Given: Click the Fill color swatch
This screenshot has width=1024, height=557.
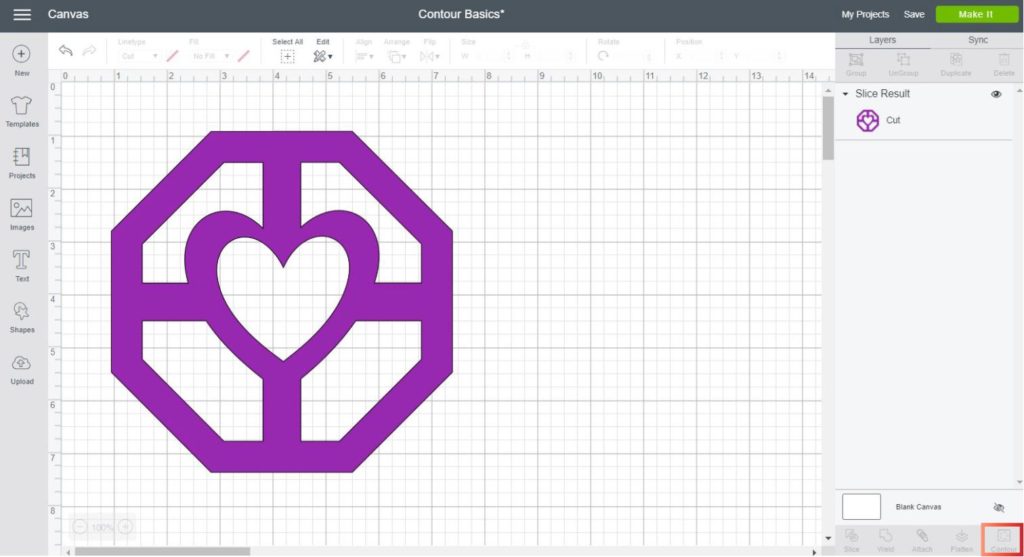Looking at the screenshot, I should click(244, 56).
